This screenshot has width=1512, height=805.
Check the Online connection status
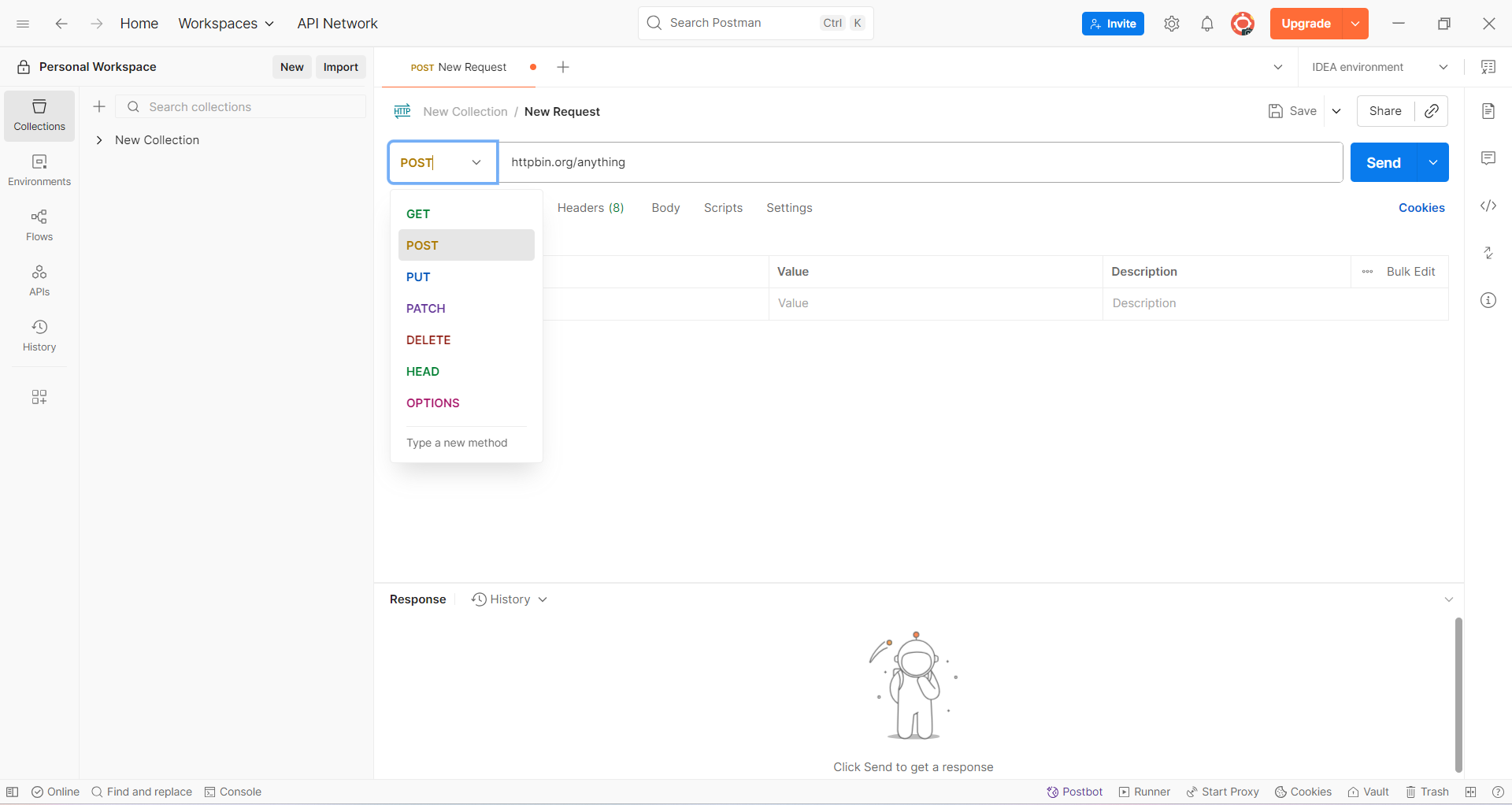pyautogui.click(x=54, y=792)
